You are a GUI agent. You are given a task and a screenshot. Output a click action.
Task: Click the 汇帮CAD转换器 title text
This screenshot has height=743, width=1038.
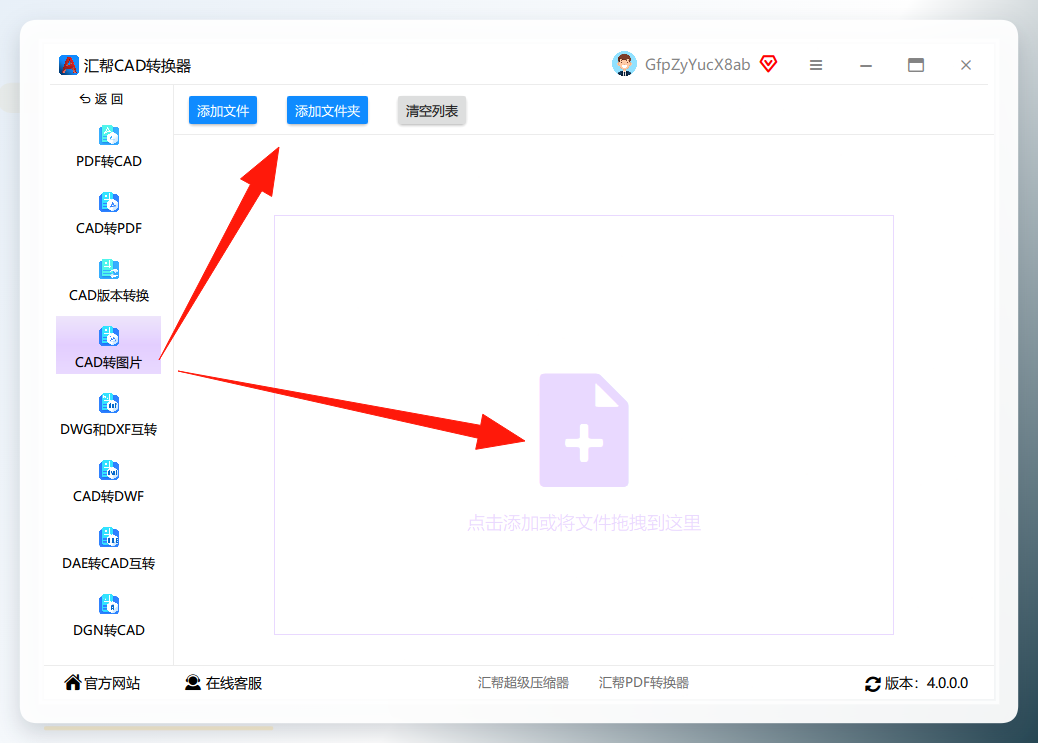pos(137,66)
